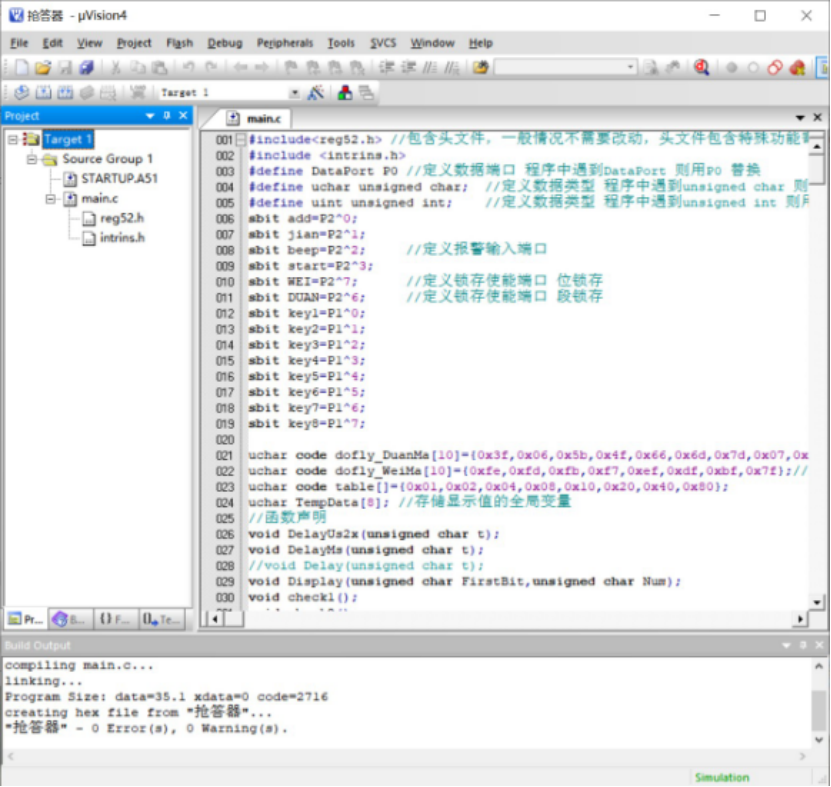
Task: Paste with the clipboard icon
Action: click(160, 67)
